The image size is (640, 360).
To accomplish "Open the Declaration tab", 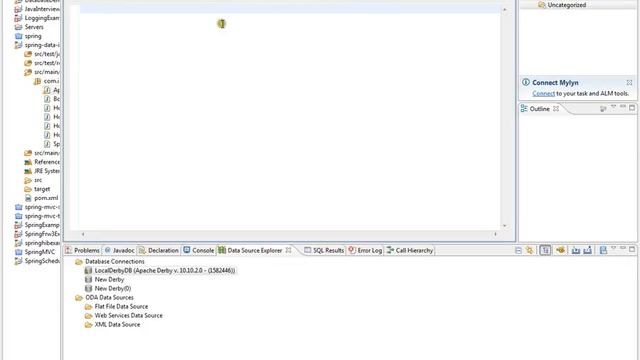I will pyautogui.click(x=158, y=250).
